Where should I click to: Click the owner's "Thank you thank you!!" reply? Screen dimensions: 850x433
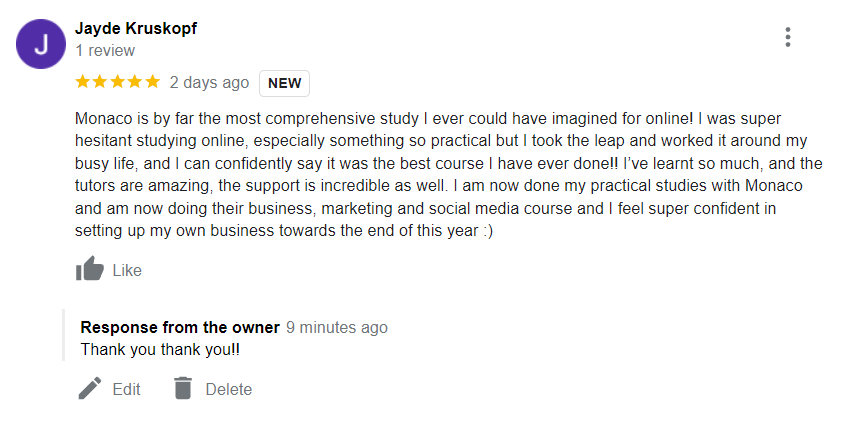pyautogui.click(x=160, y=350)
